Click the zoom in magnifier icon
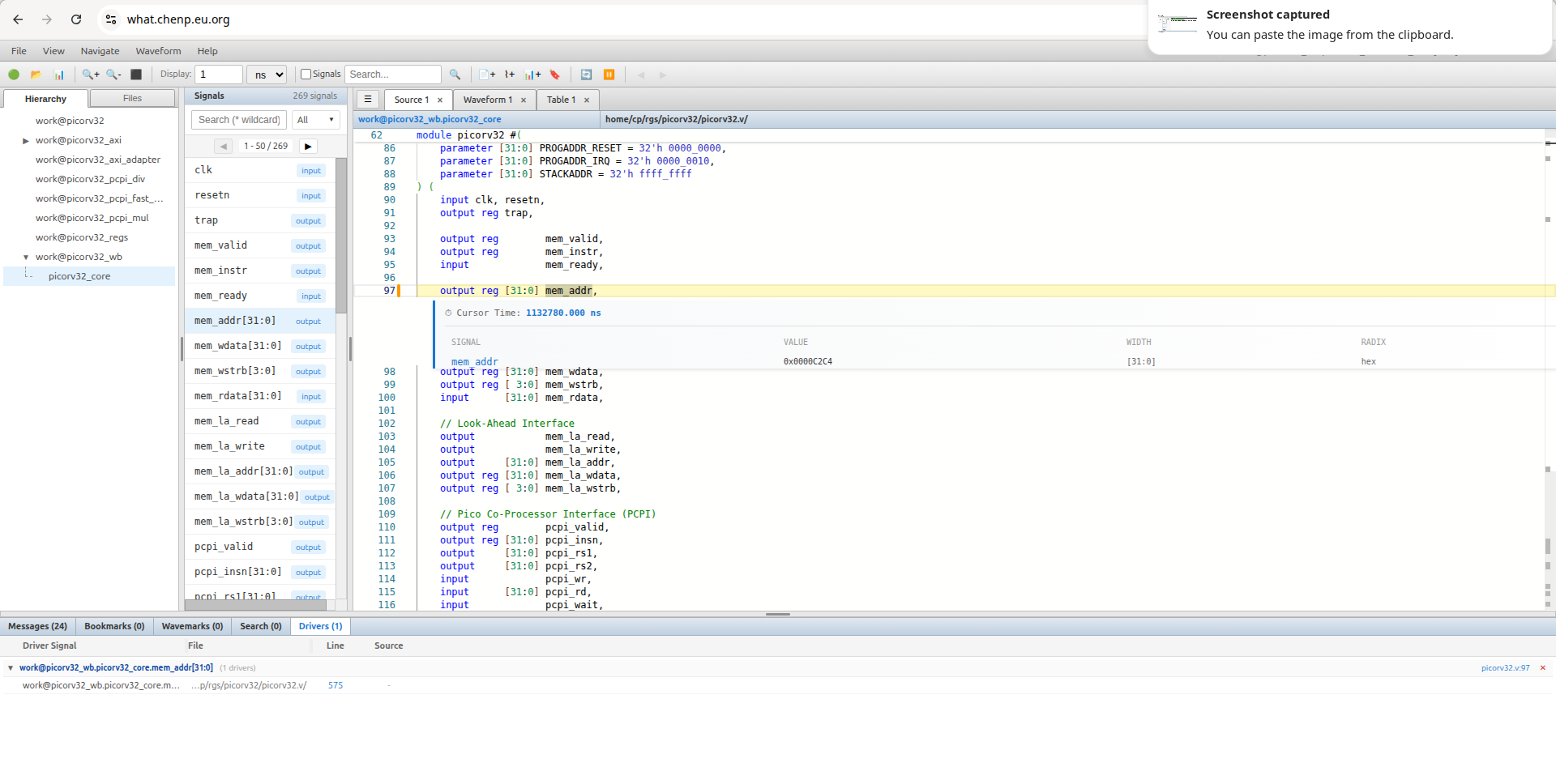 pyautogui.click(x=90, y=75)
